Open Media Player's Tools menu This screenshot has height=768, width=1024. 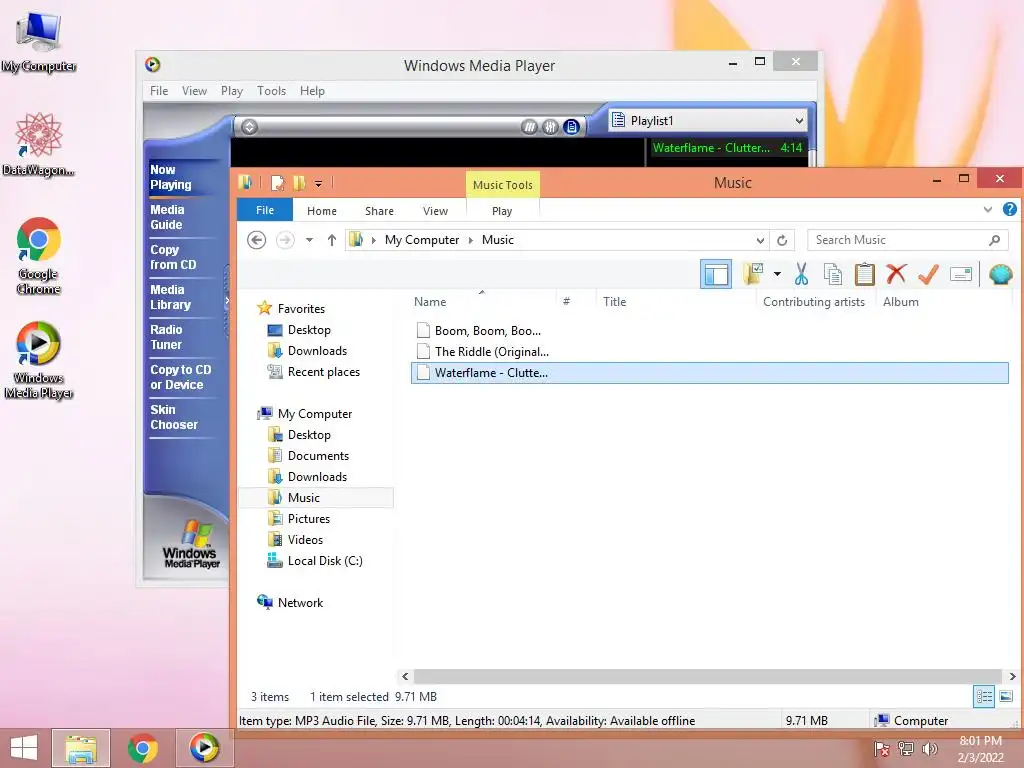pyautogui.click(x=271, y=91)
